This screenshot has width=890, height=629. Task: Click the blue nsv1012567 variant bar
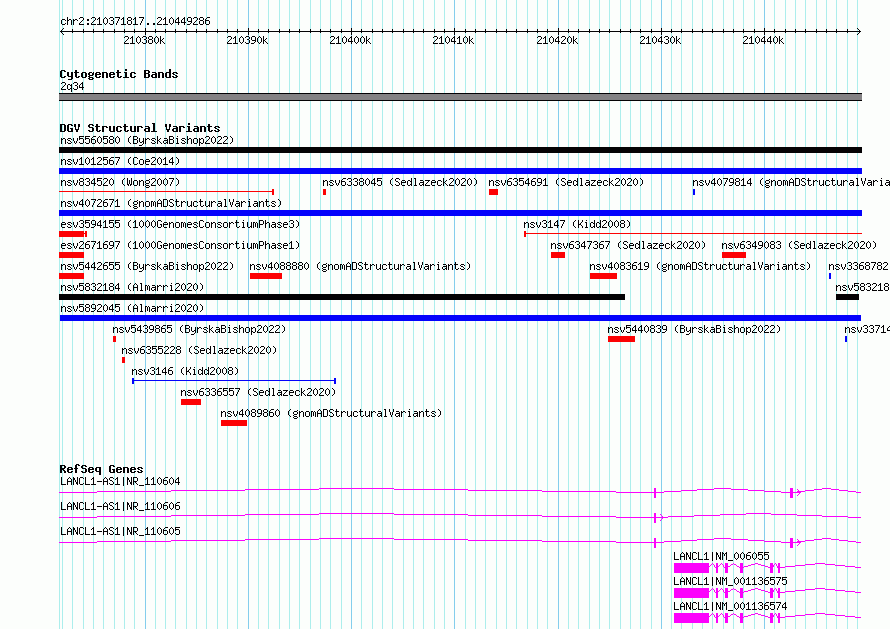[x=460, y=171]
